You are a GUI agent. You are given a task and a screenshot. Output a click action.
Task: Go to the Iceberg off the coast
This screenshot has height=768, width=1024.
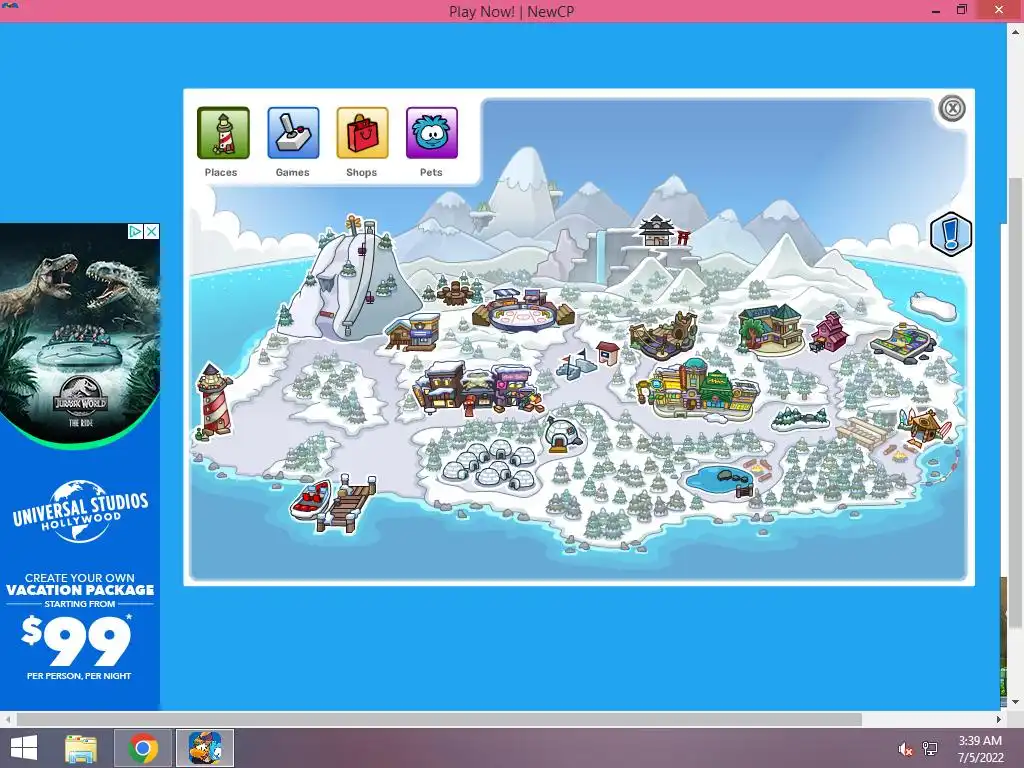click(933, 305)
